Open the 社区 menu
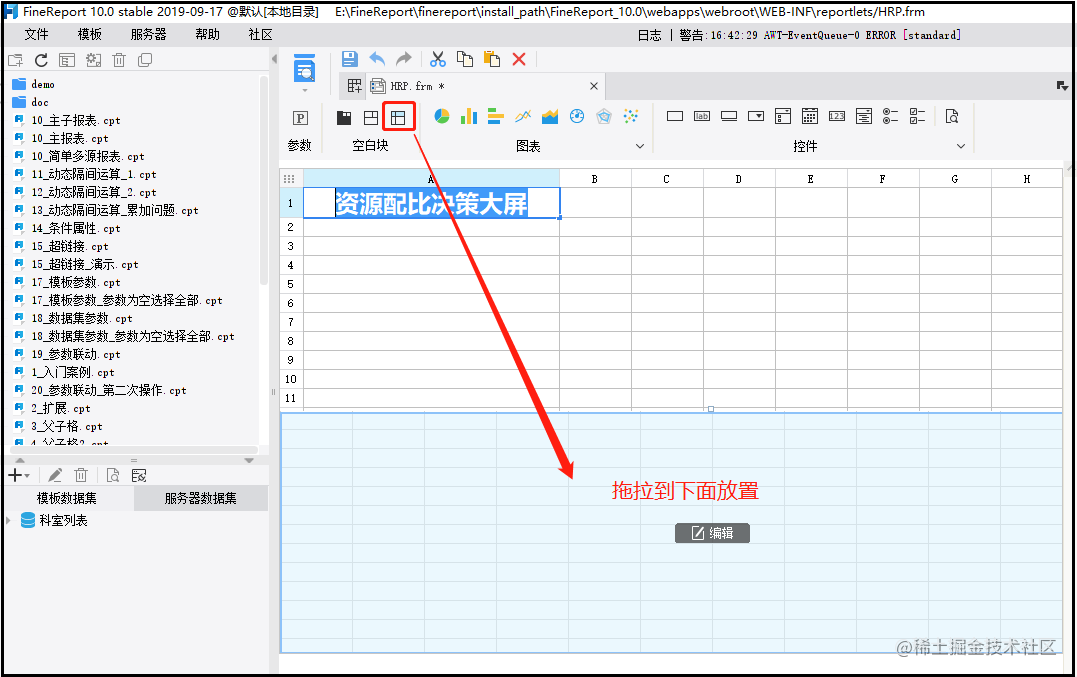The image size is (1077, 677). (260, 34)
